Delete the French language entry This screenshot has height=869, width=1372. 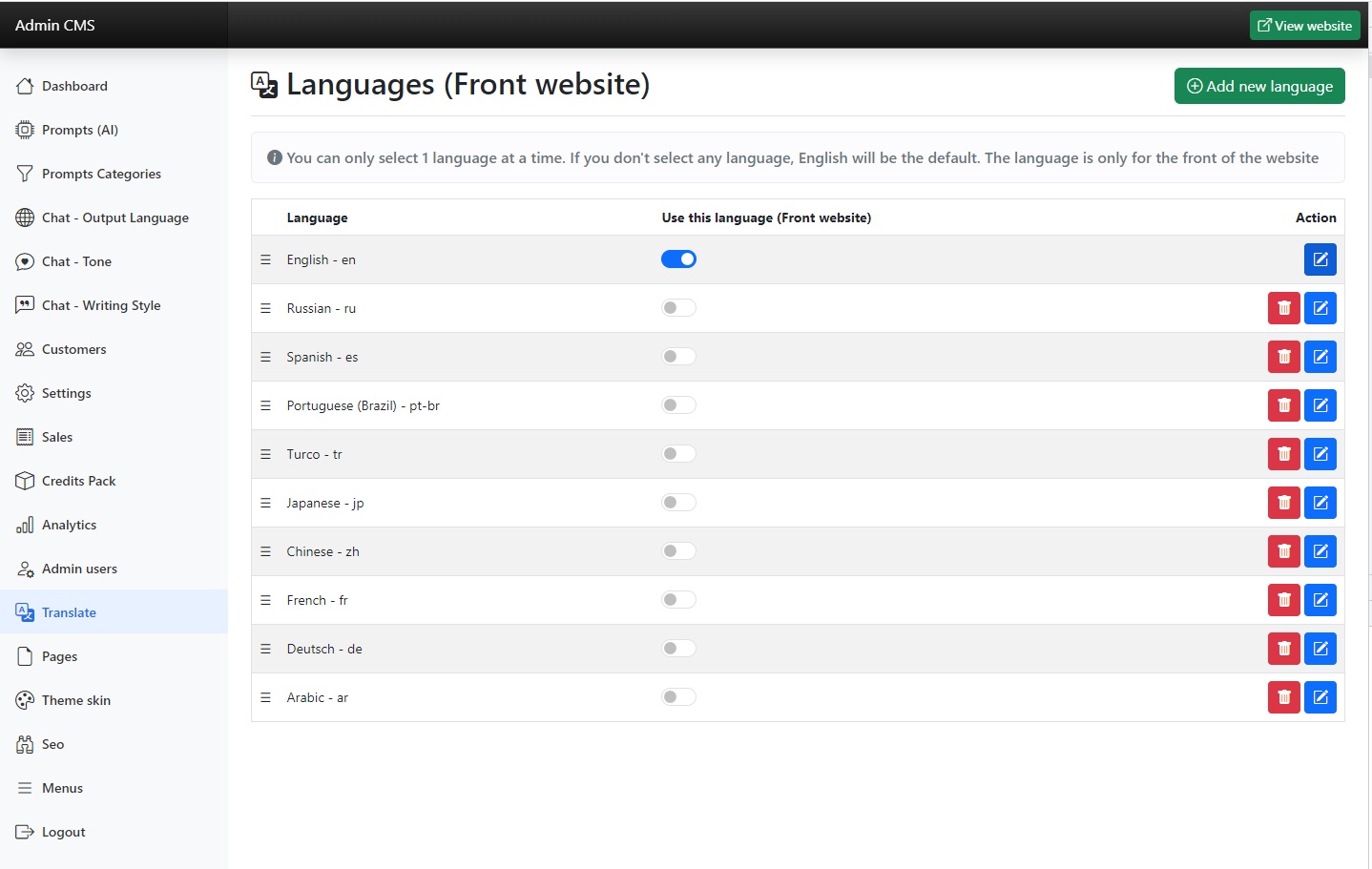click(x=1283, y=600)
